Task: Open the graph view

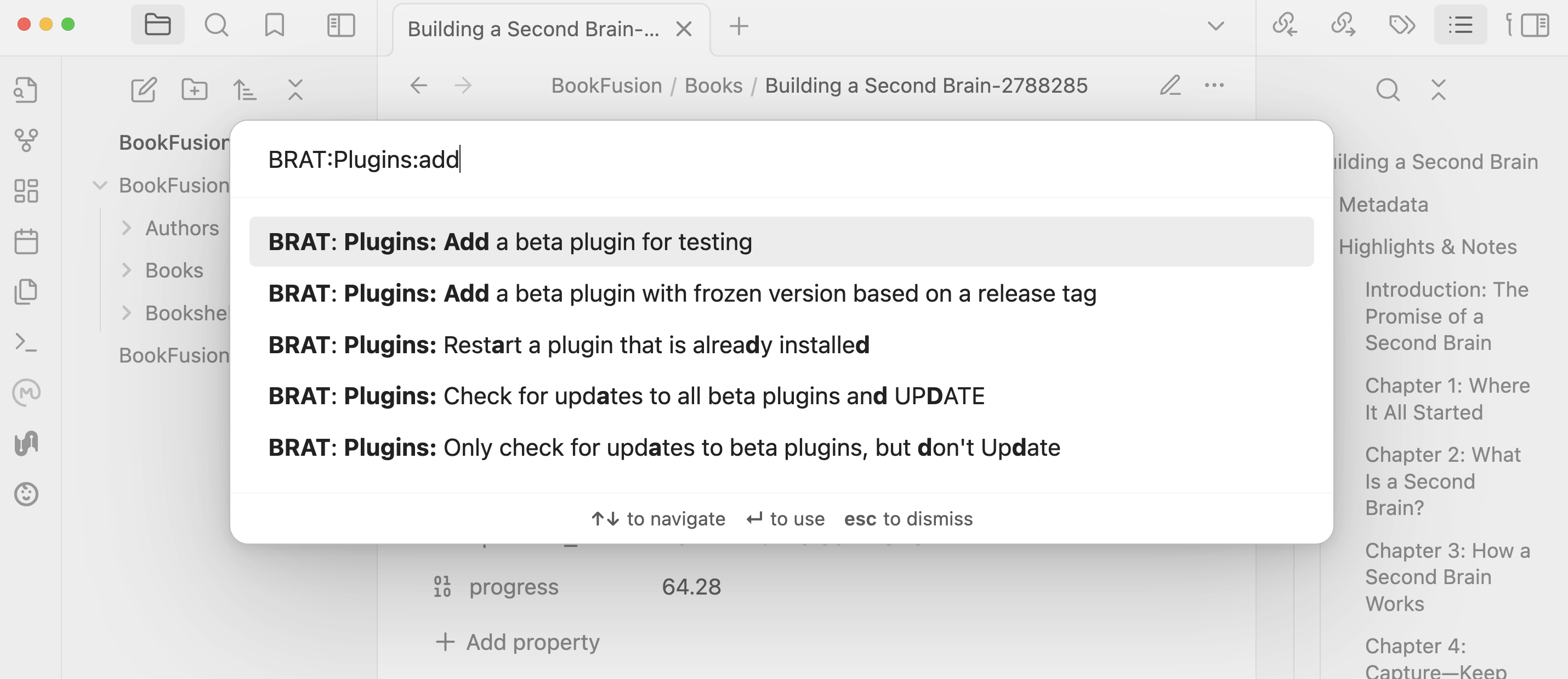Action: coord(26,140)
